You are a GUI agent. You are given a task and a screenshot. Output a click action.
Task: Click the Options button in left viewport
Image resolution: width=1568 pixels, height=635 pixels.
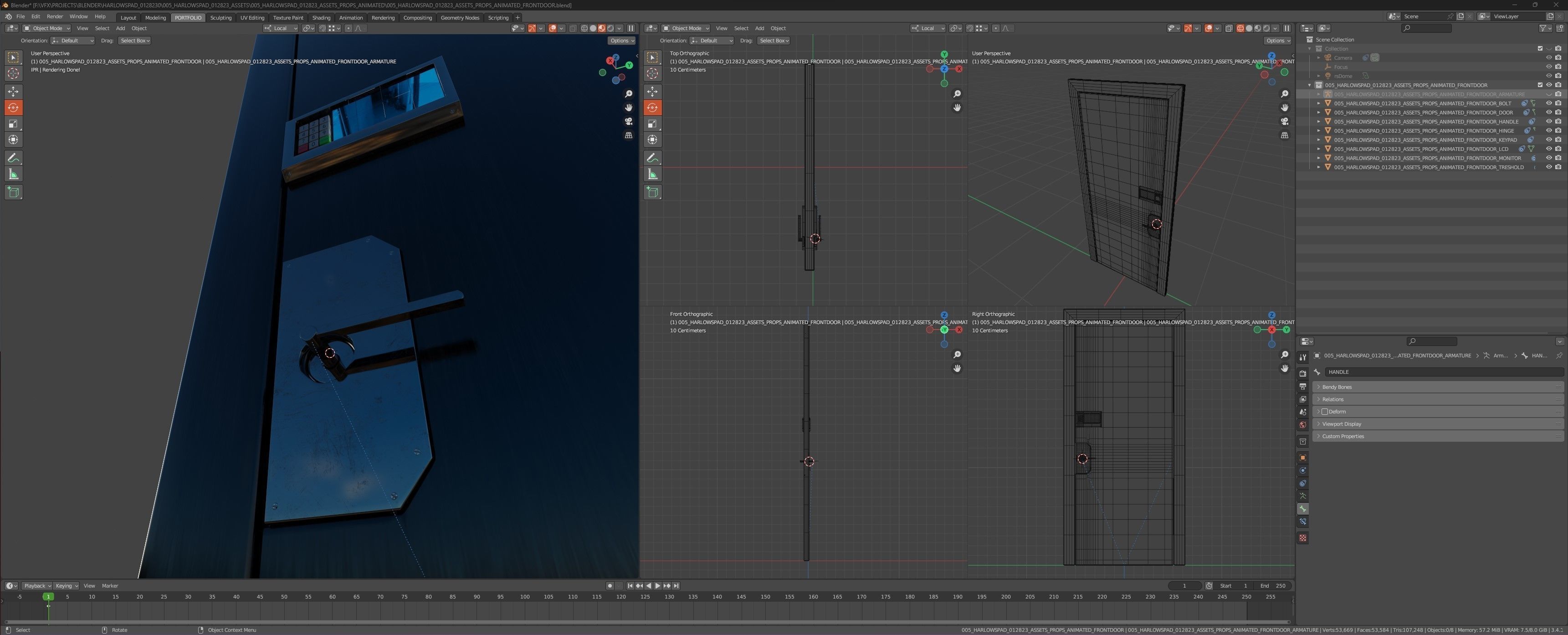point(621,41)
